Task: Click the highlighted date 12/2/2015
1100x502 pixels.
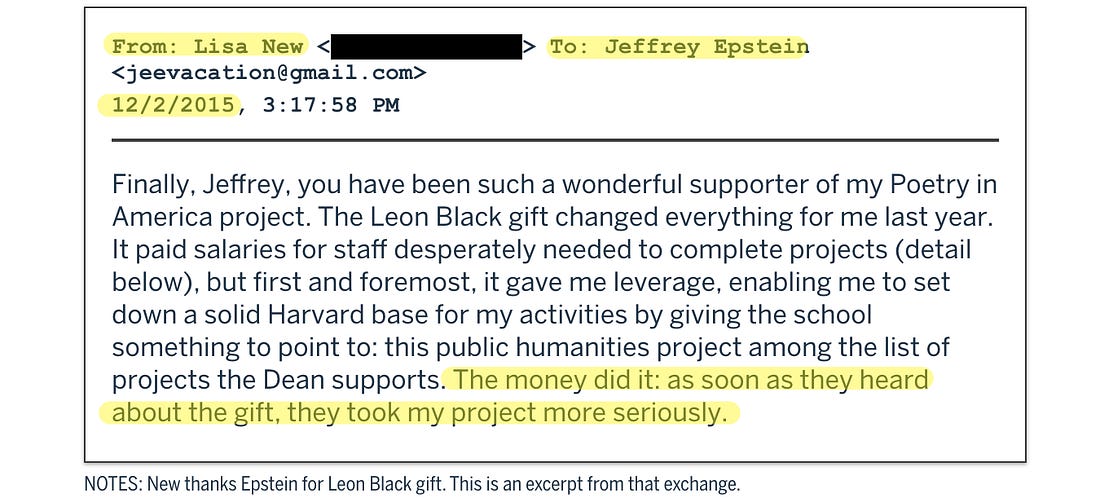Action: click(170, 104)
